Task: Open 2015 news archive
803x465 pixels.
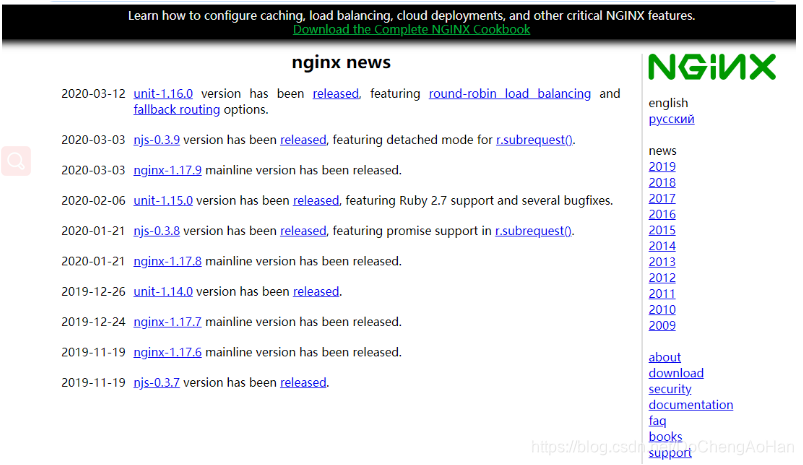Action: point(662,230)
